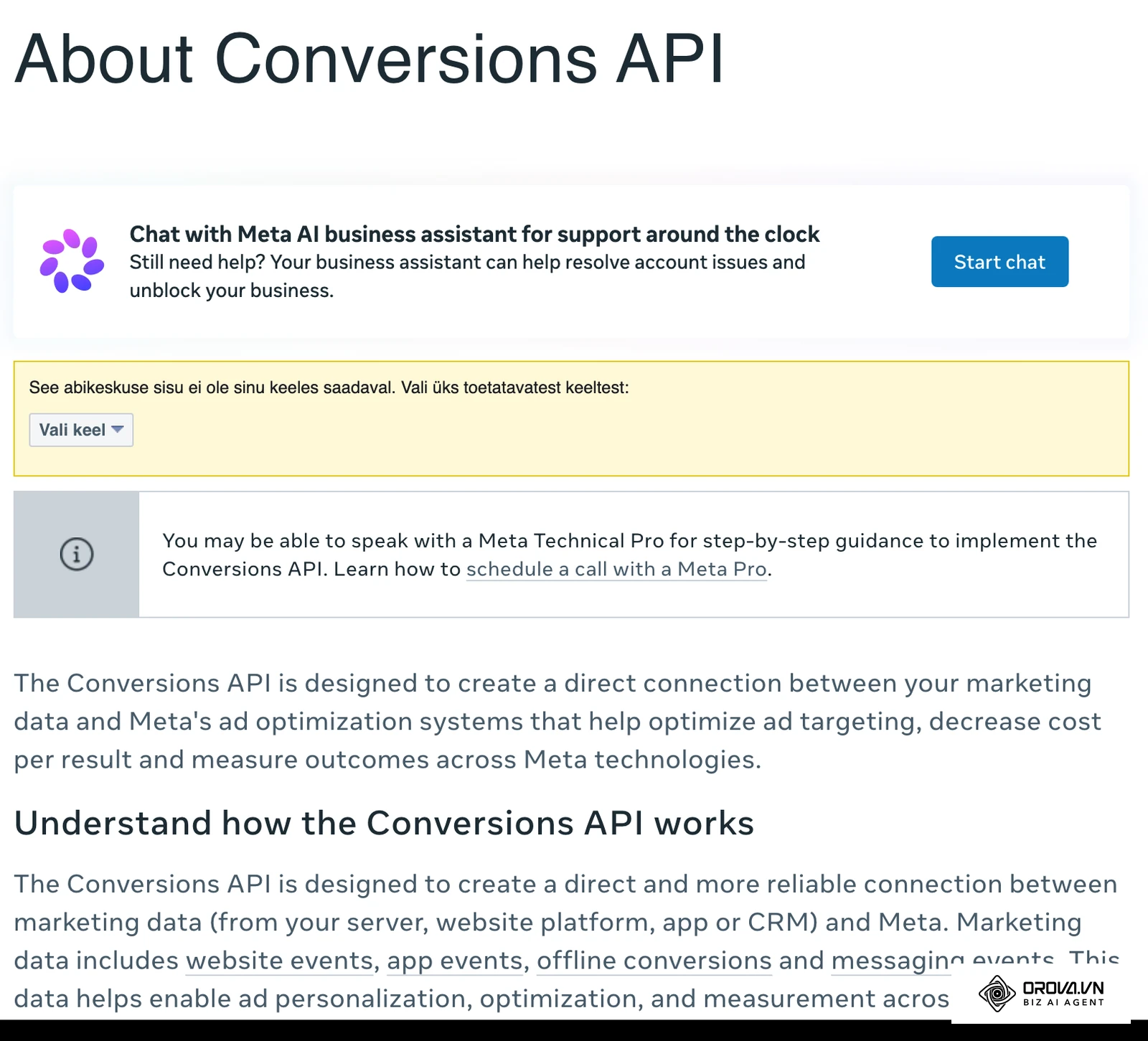Click the Start chat button

coord(999,262)
